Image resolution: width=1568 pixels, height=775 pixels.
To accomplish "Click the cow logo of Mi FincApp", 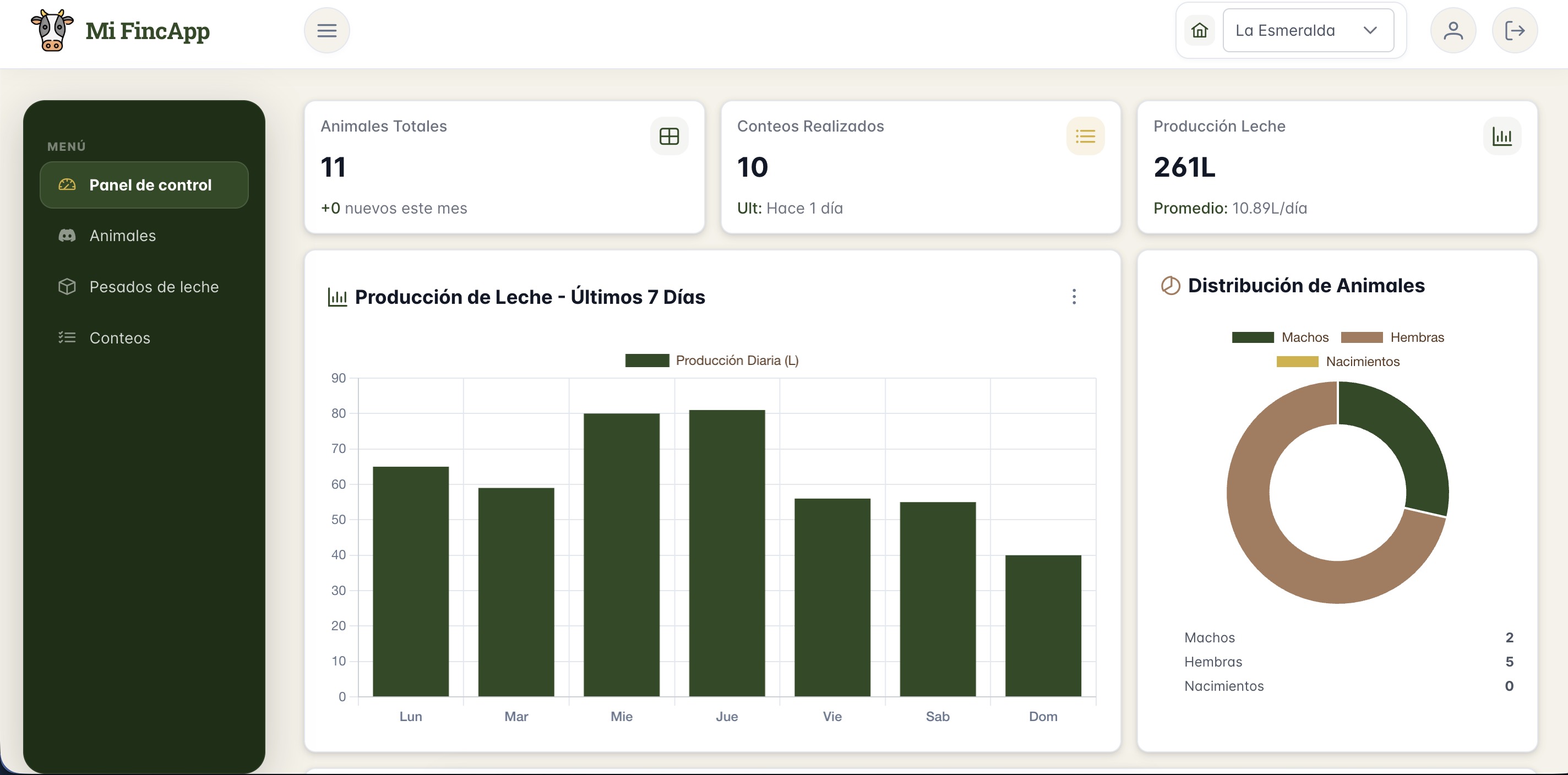I will coord(51,30).
